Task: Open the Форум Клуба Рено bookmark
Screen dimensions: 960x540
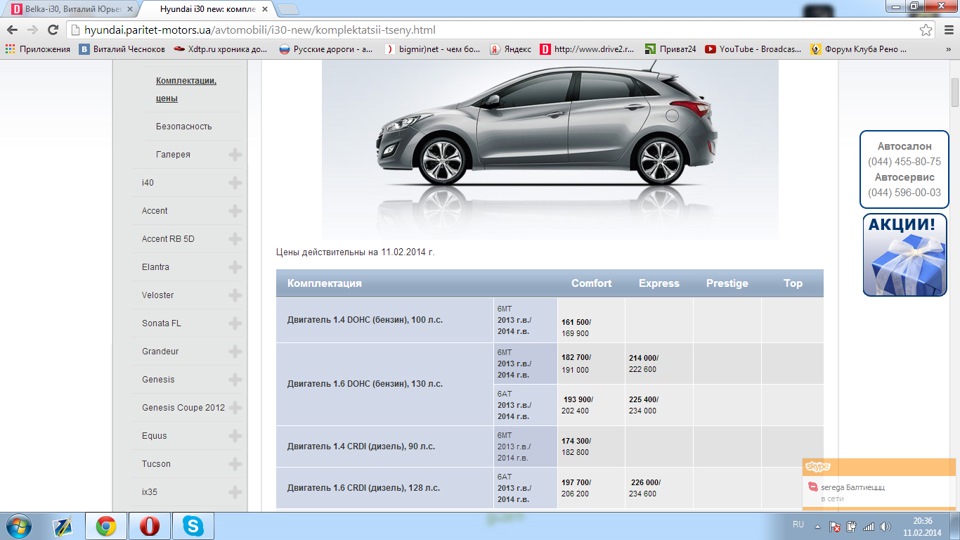Action: 858,49
